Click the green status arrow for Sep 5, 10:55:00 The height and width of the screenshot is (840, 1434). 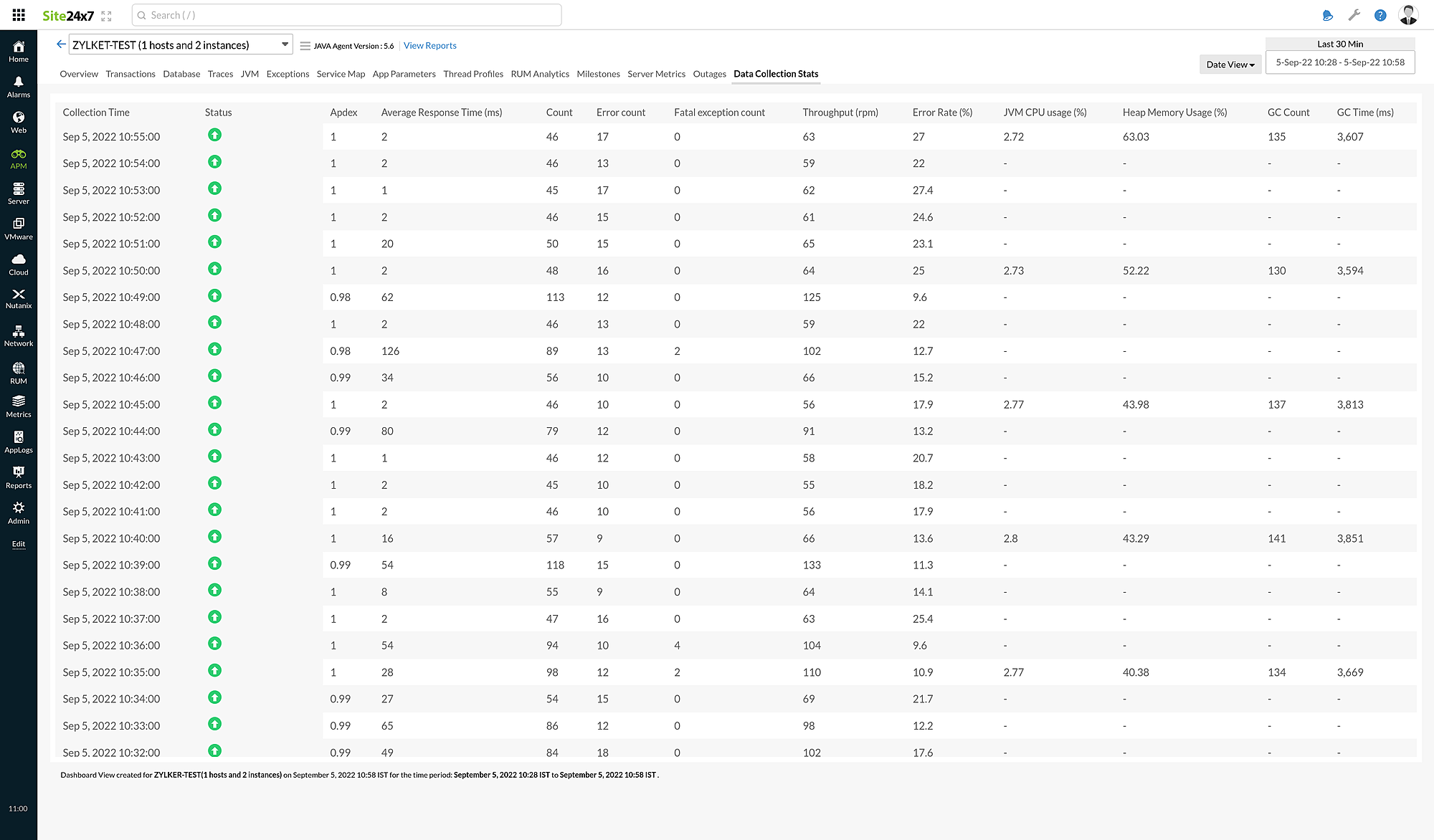click(x=214, y=135)
